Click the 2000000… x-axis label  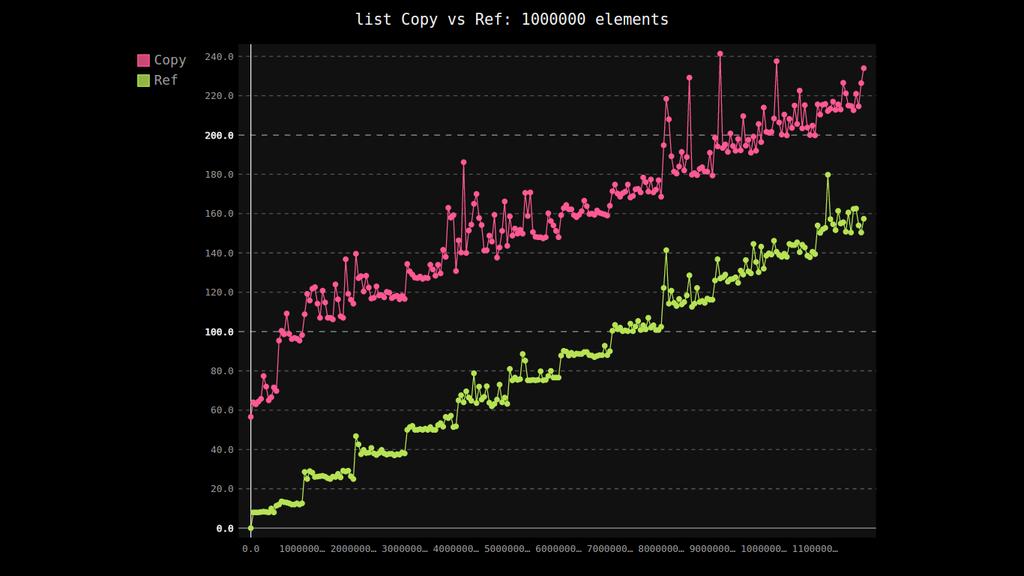353,549
